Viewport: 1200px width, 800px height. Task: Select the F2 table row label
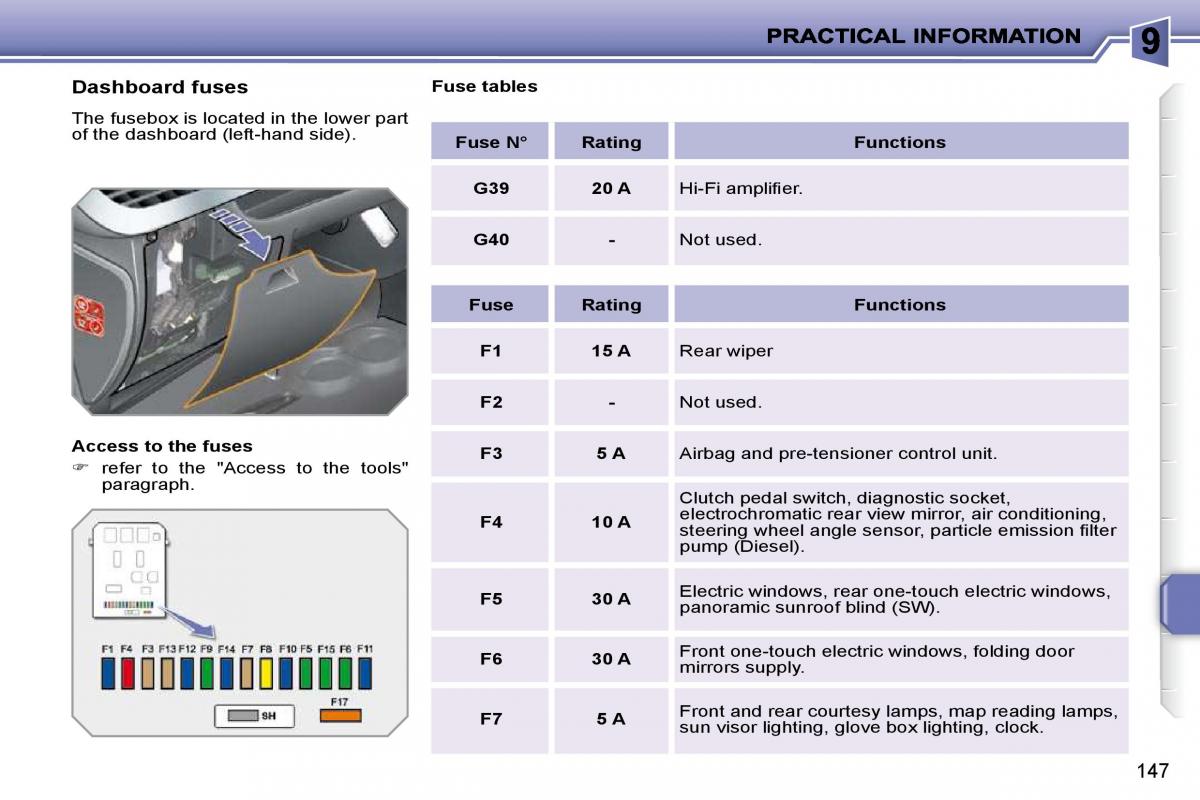point(490,402)
